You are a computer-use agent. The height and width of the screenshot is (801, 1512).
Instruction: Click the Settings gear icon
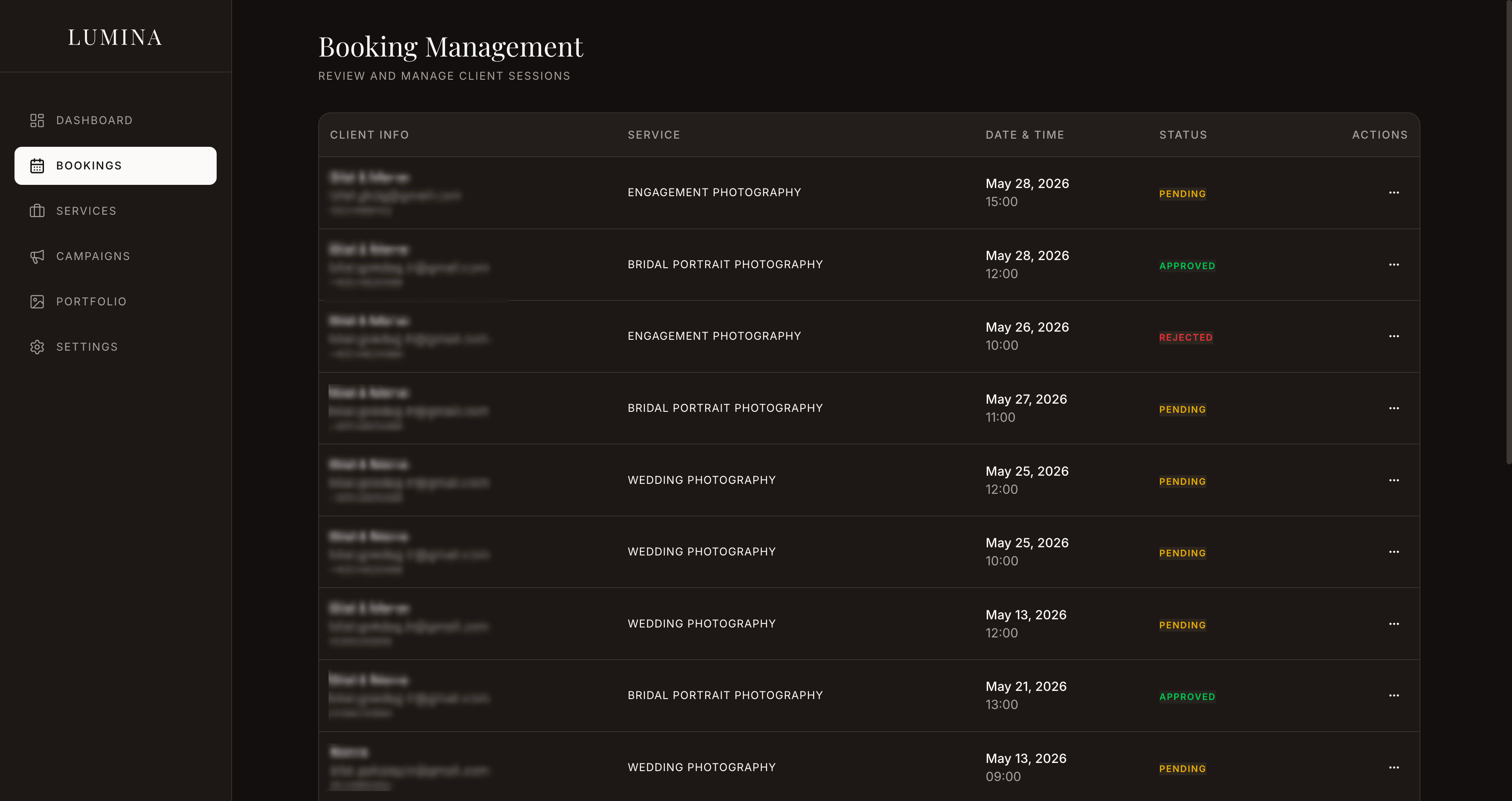[37, 347]
